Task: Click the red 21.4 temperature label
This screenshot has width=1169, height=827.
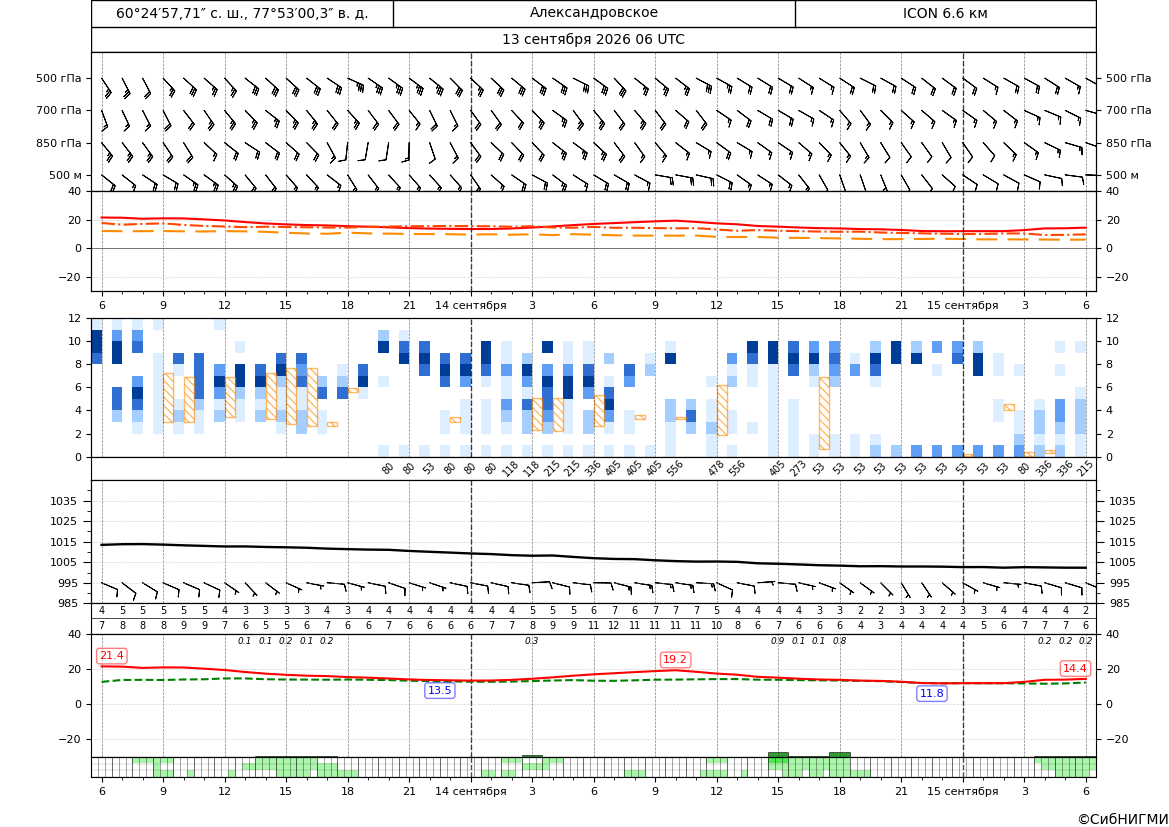Action: (x=112, y=655)
